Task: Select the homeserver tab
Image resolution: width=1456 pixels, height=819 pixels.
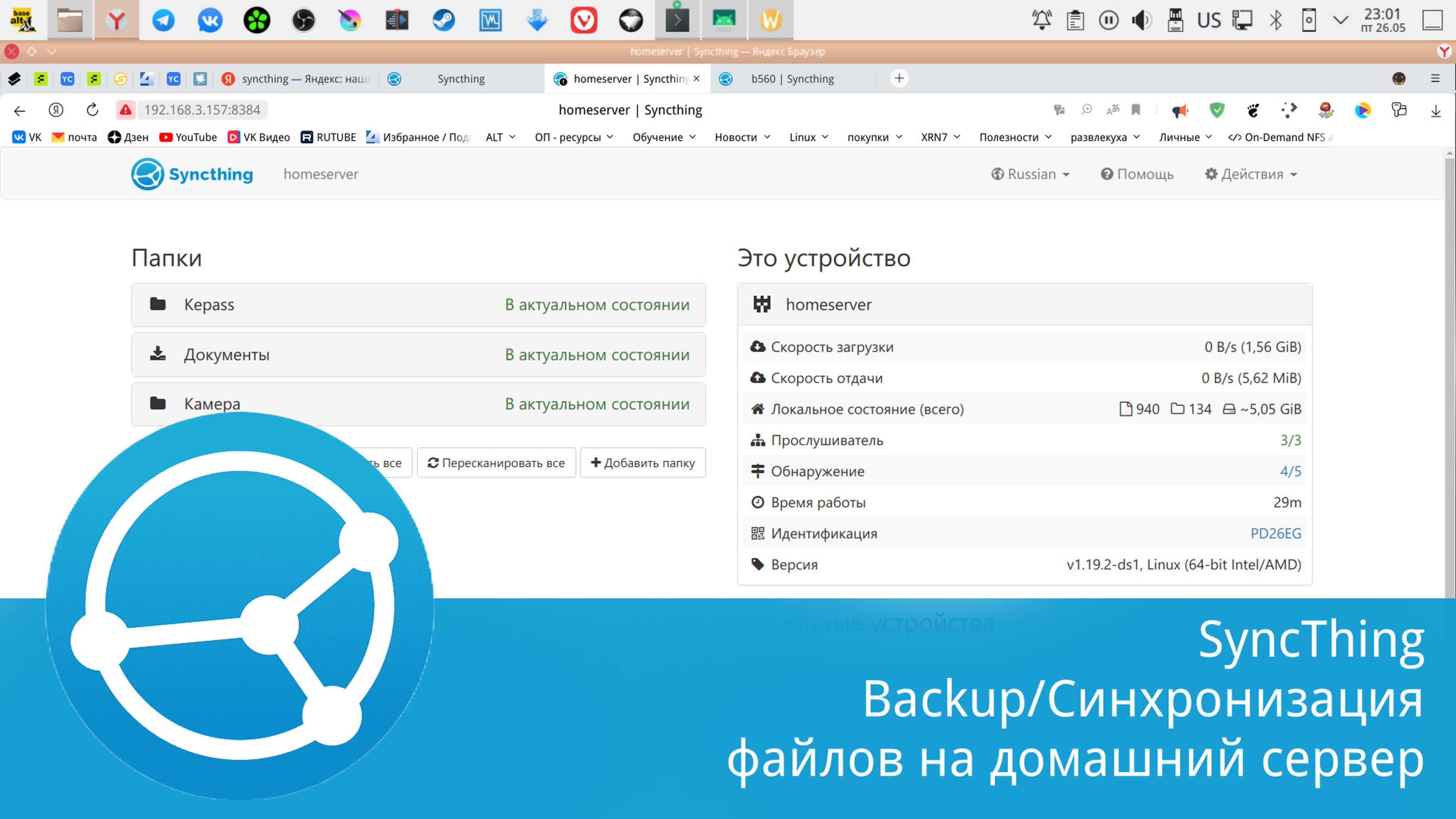Action: (627, 78)
